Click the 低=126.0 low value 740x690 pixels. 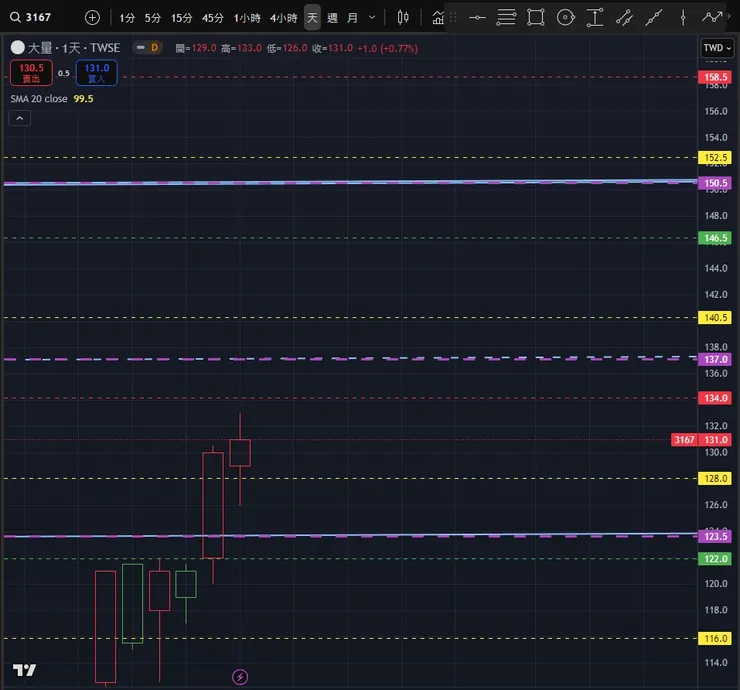(x=287, y=48)
